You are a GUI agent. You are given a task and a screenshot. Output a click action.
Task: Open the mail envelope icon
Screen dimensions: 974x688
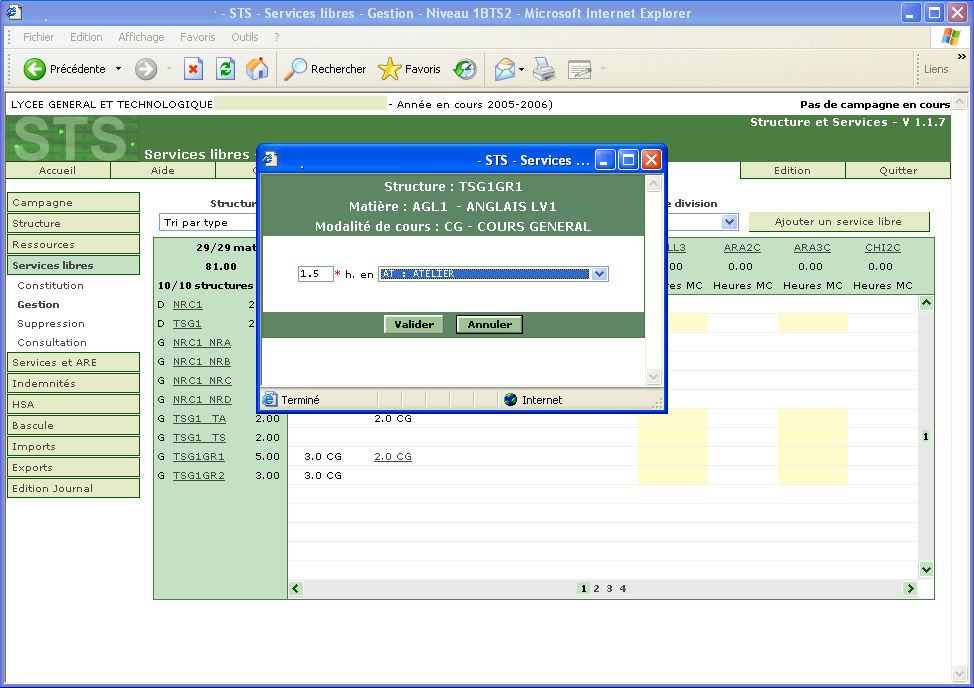click(x=504, y=69)
